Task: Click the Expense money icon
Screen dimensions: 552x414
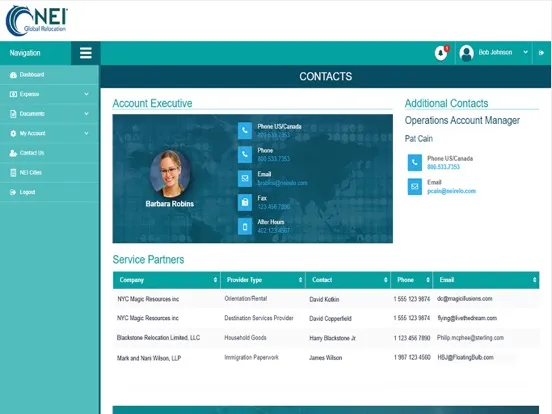Action: 13,94
